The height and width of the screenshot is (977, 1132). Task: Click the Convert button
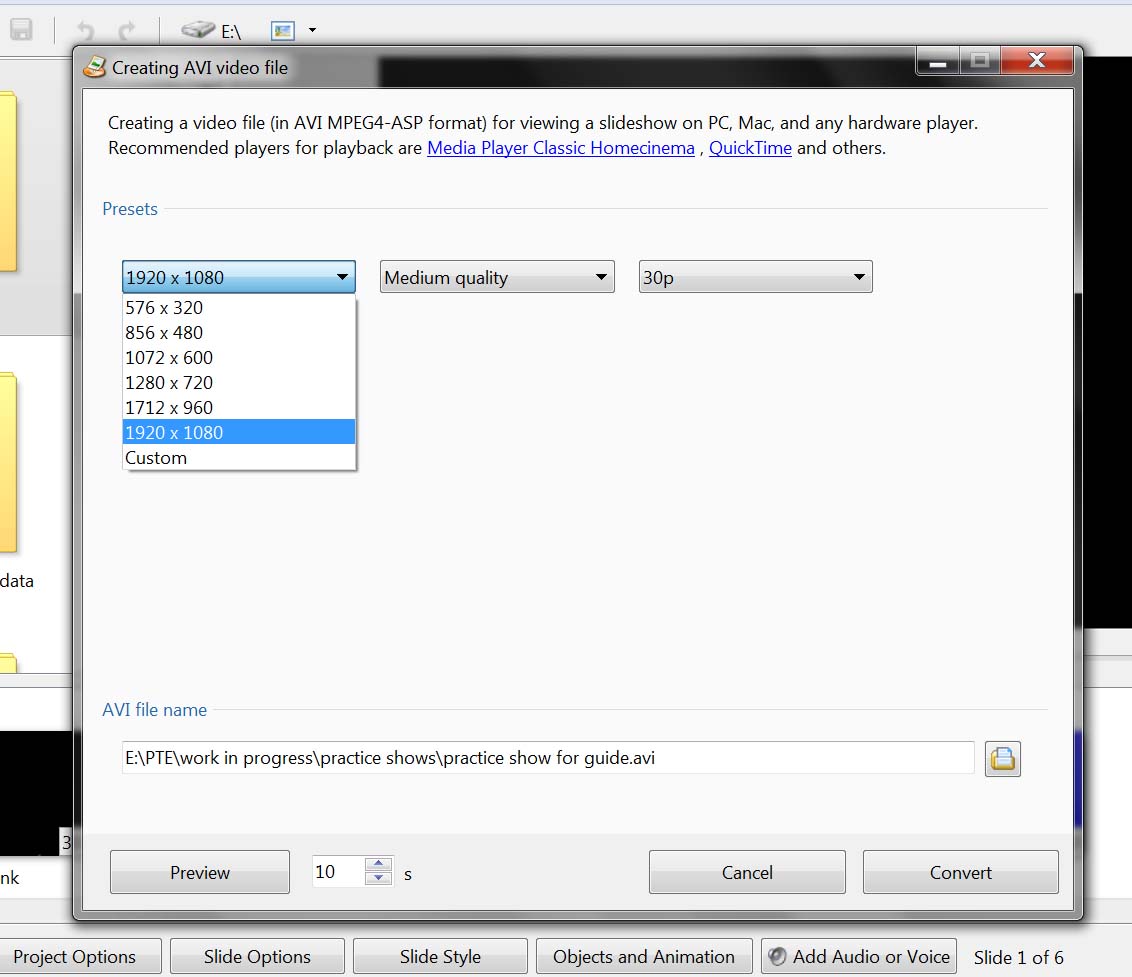click(x=961, y=872)
